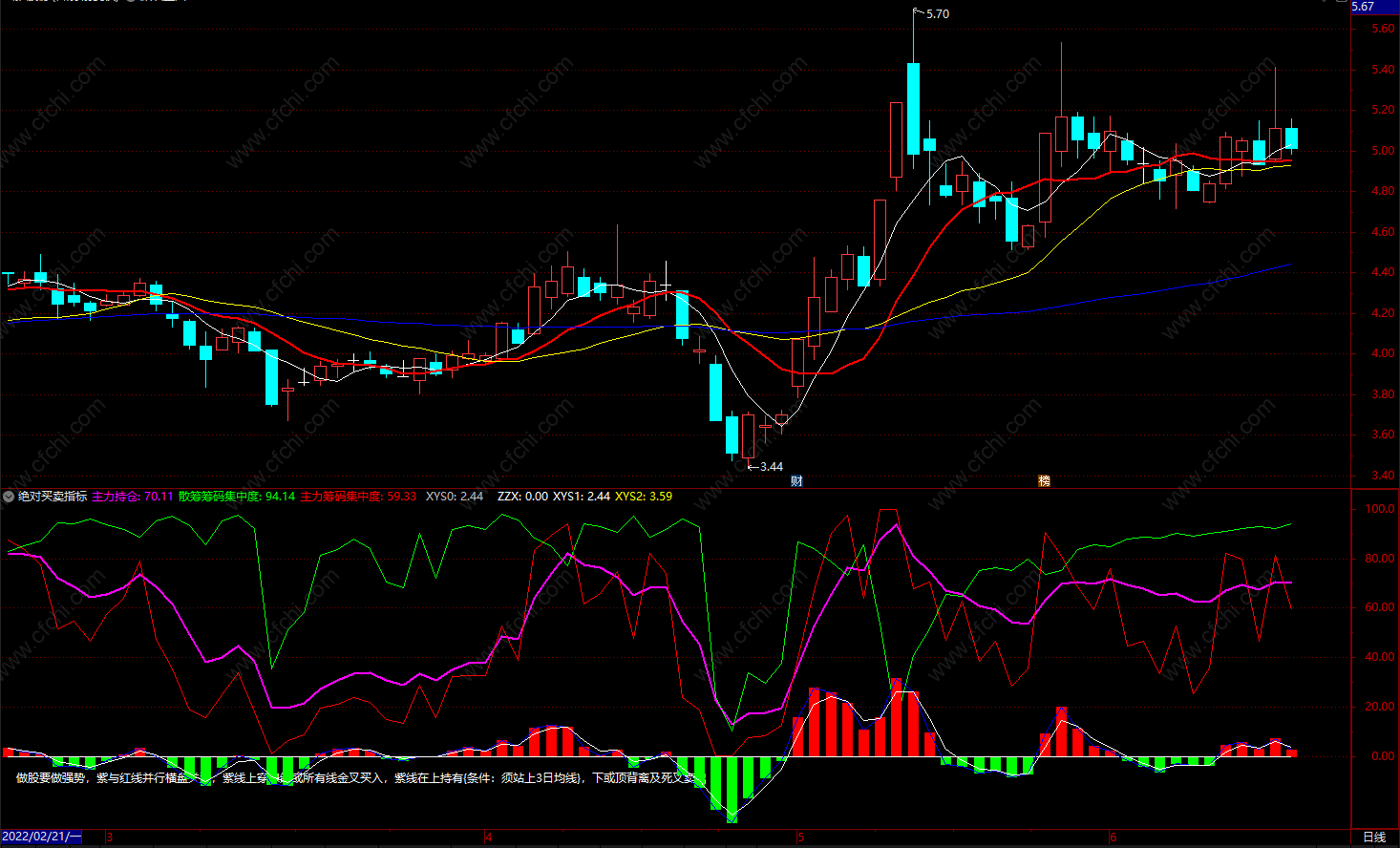Click the XYS1: 2.44 value
The height and width of the screenshot is (848, 1400).
click(x=582, y=497)
